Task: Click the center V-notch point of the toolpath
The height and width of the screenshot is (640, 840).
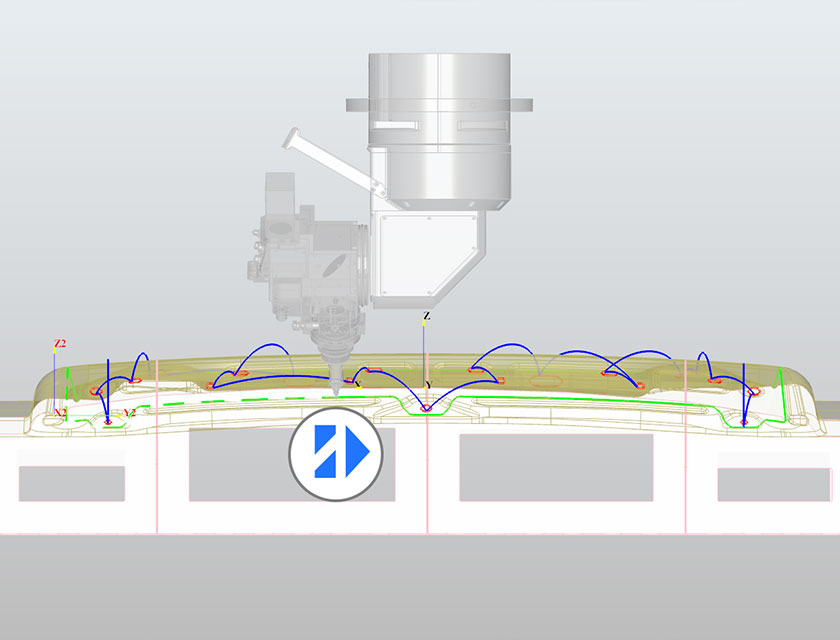Action: [426, 409]
